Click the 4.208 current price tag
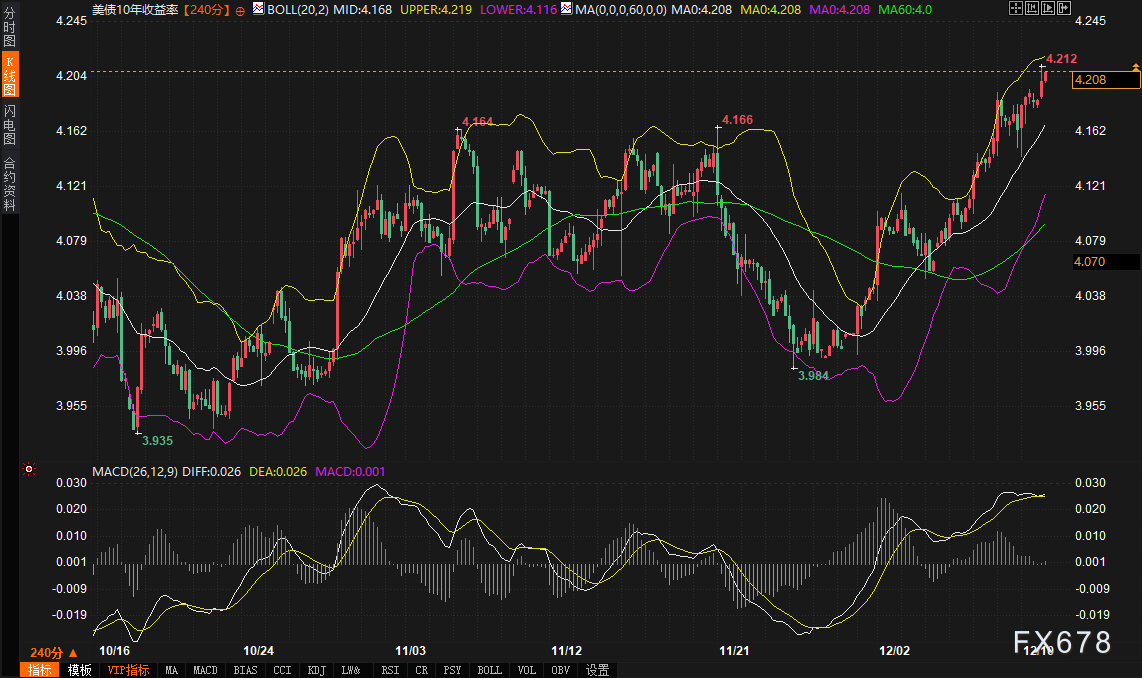The image size is (1142, 678). click(x=1105, y=80)
